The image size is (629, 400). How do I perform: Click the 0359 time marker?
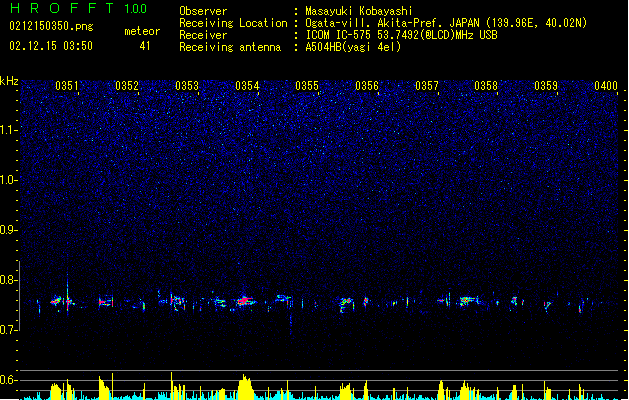coord(546,86)
